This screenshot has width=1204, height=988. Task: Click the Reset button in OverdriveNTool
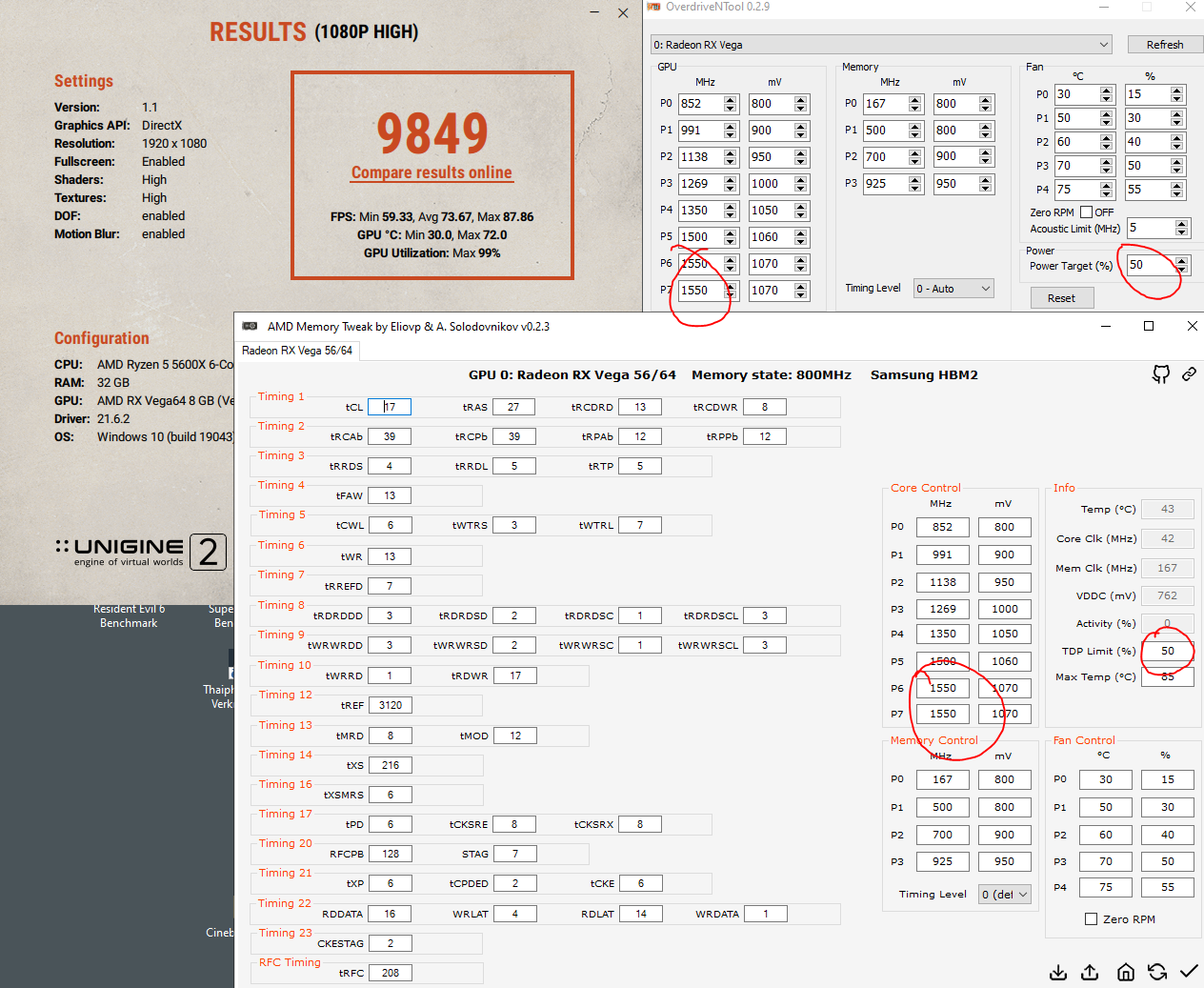tap(1061, 298)
